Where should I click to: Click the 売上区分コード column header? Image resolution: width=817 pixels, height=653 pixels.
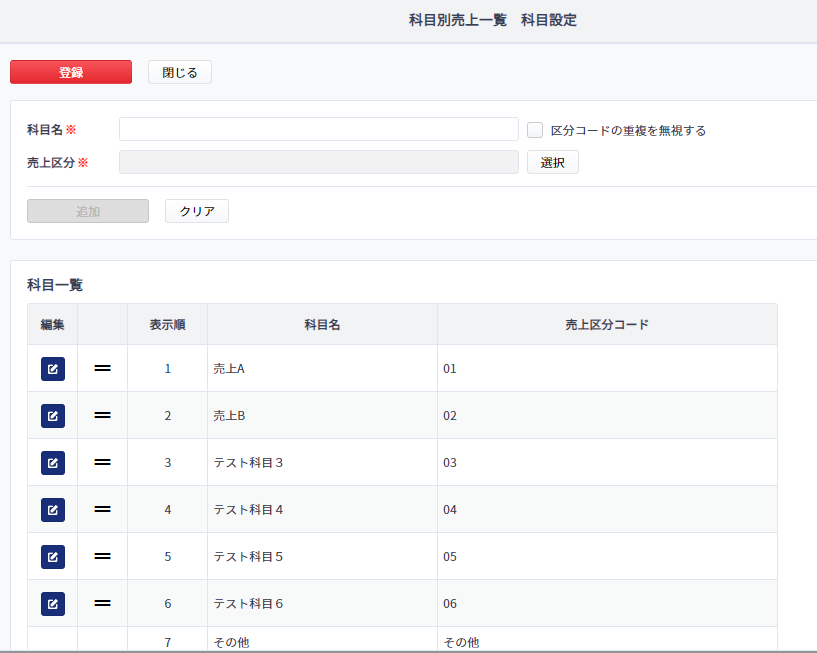(607, 325)
